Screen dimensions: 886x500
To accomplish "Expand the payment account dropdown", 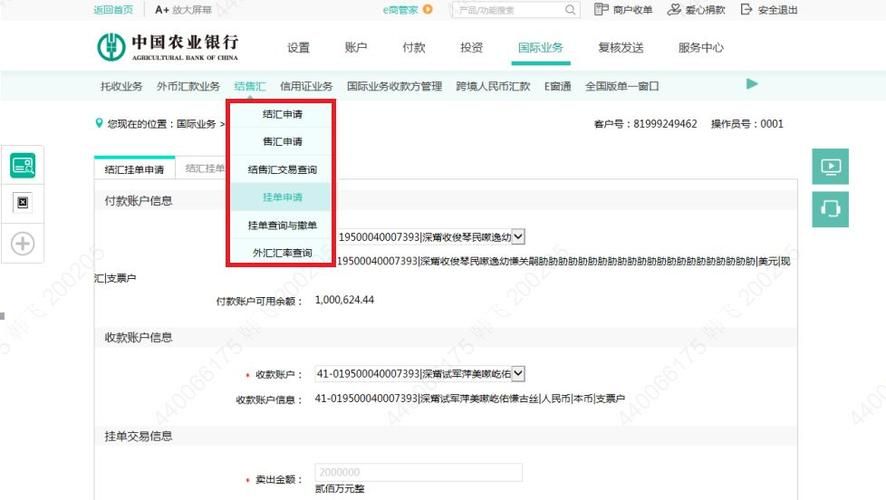I will (518, 237).
